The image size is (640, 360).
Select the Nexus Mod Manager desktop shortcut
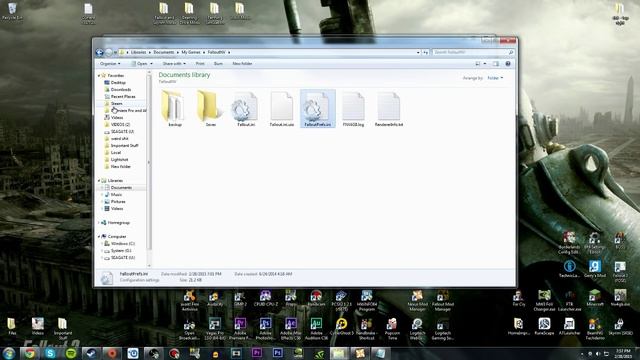[417, 301]
